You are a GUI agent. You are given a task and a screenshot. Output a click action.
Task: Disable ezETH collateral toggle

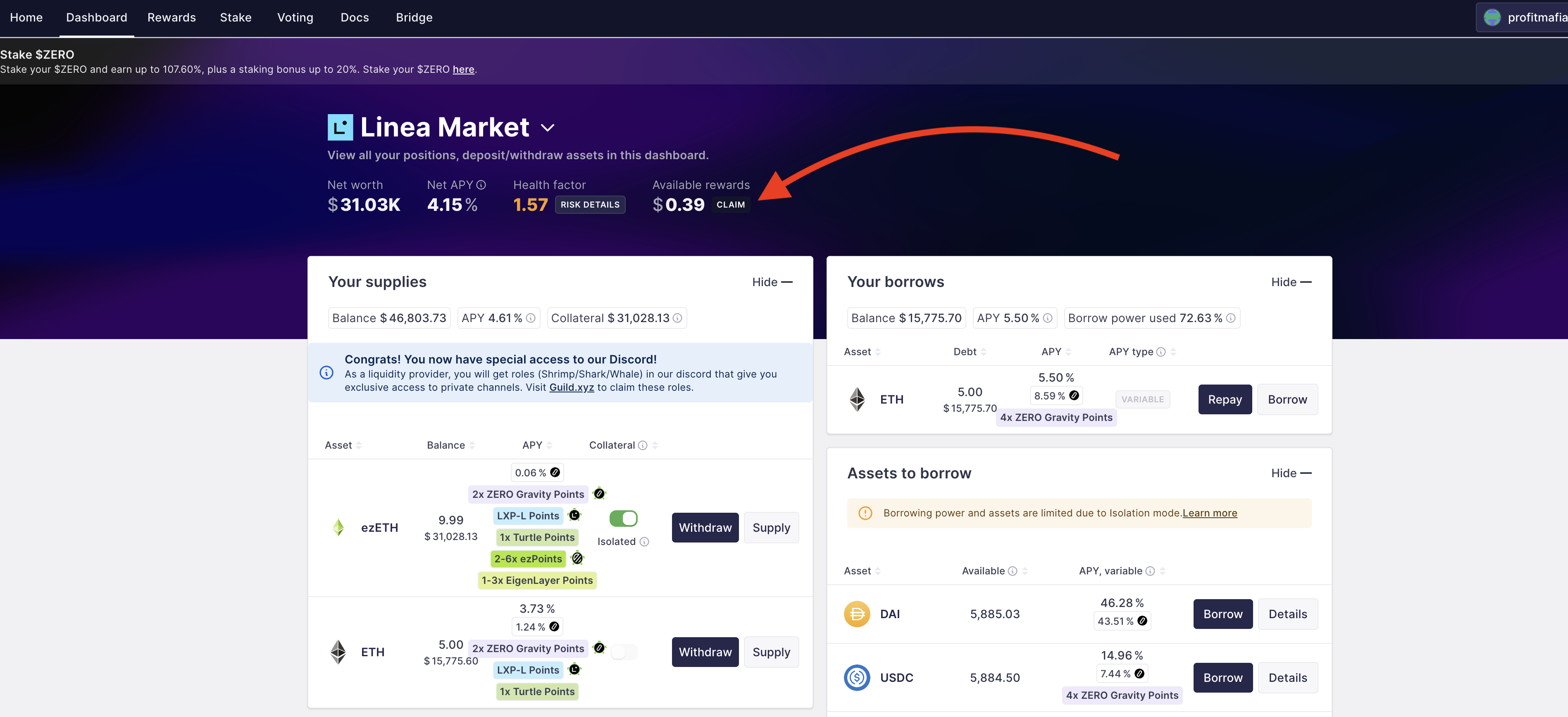tap(623, 519)
